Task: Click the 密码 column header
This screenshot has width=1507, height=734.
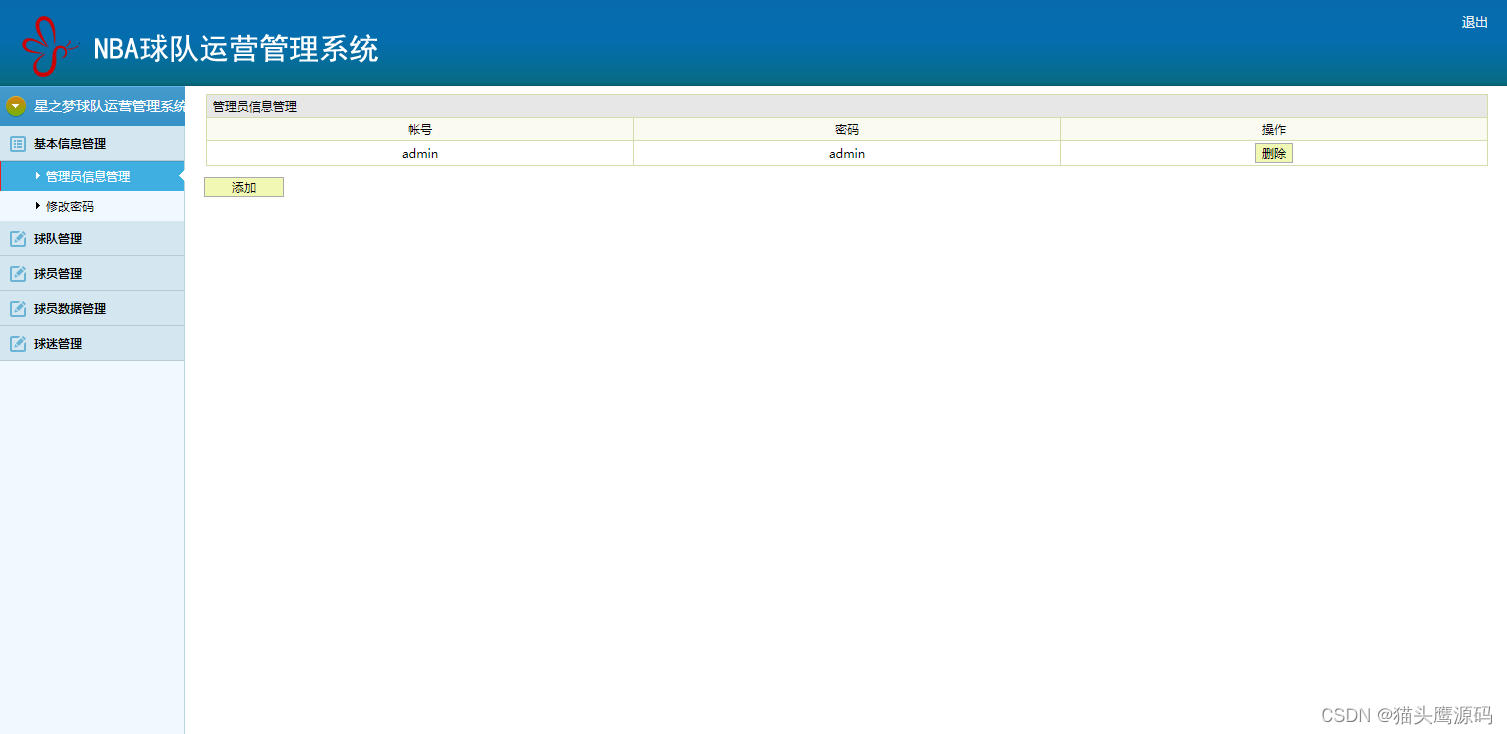Action: click(847, 130)
